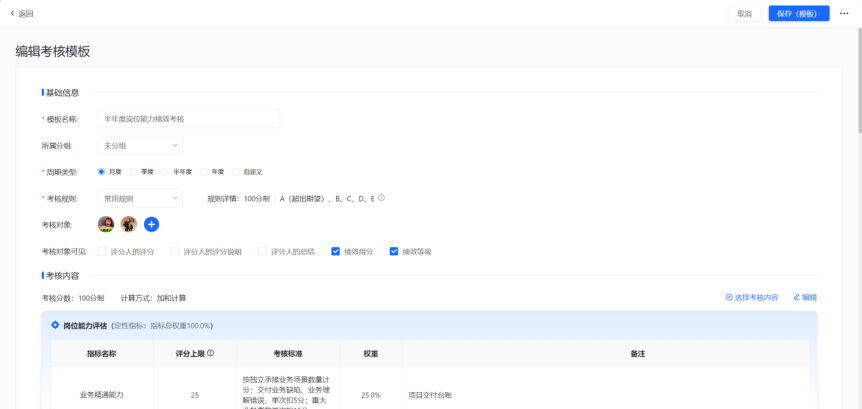Select the 自定义 period radio

point(236,172)
